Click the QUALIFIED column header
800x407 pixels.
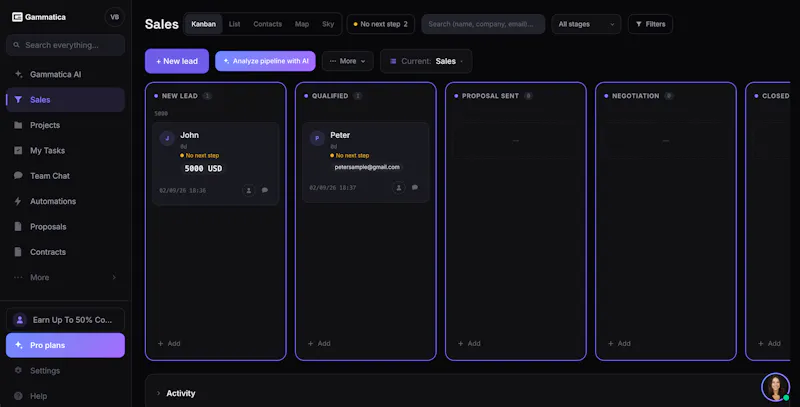coord(330,96)
